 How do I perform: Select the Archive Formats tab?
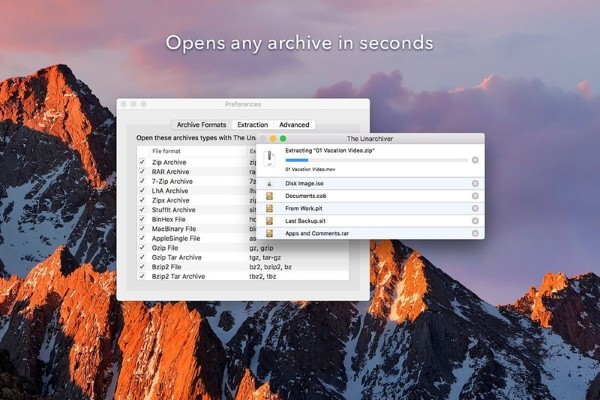point(201,125)
